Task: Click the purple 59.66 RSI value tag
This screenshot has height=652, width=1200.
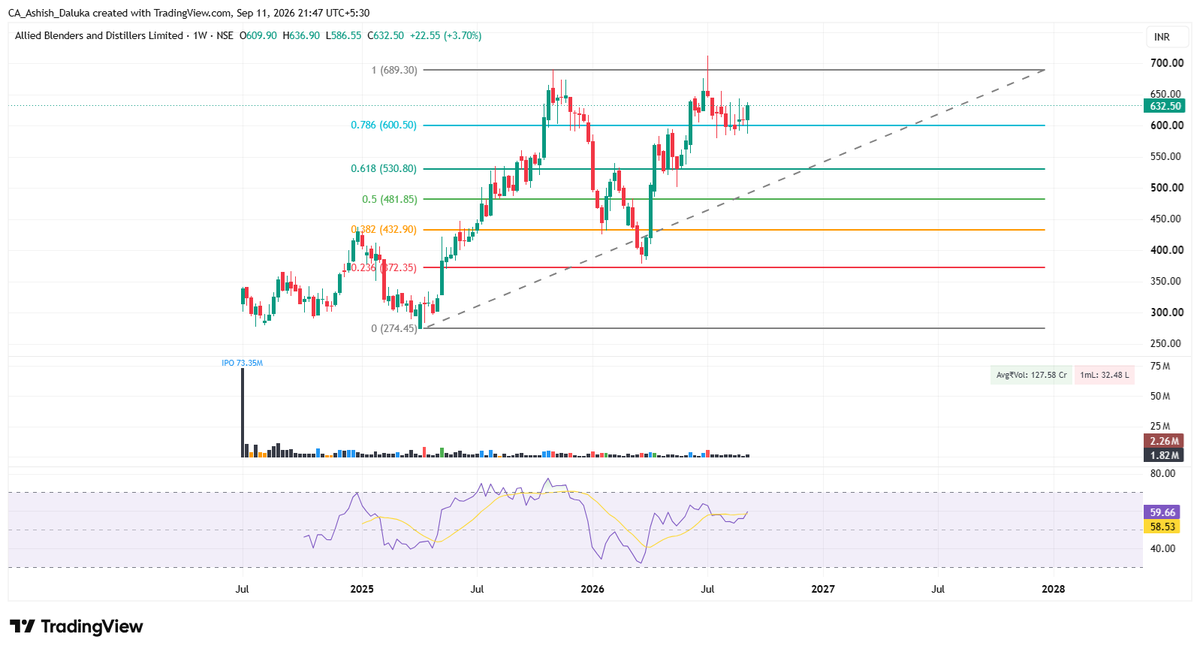Action: click(1161, 511)
